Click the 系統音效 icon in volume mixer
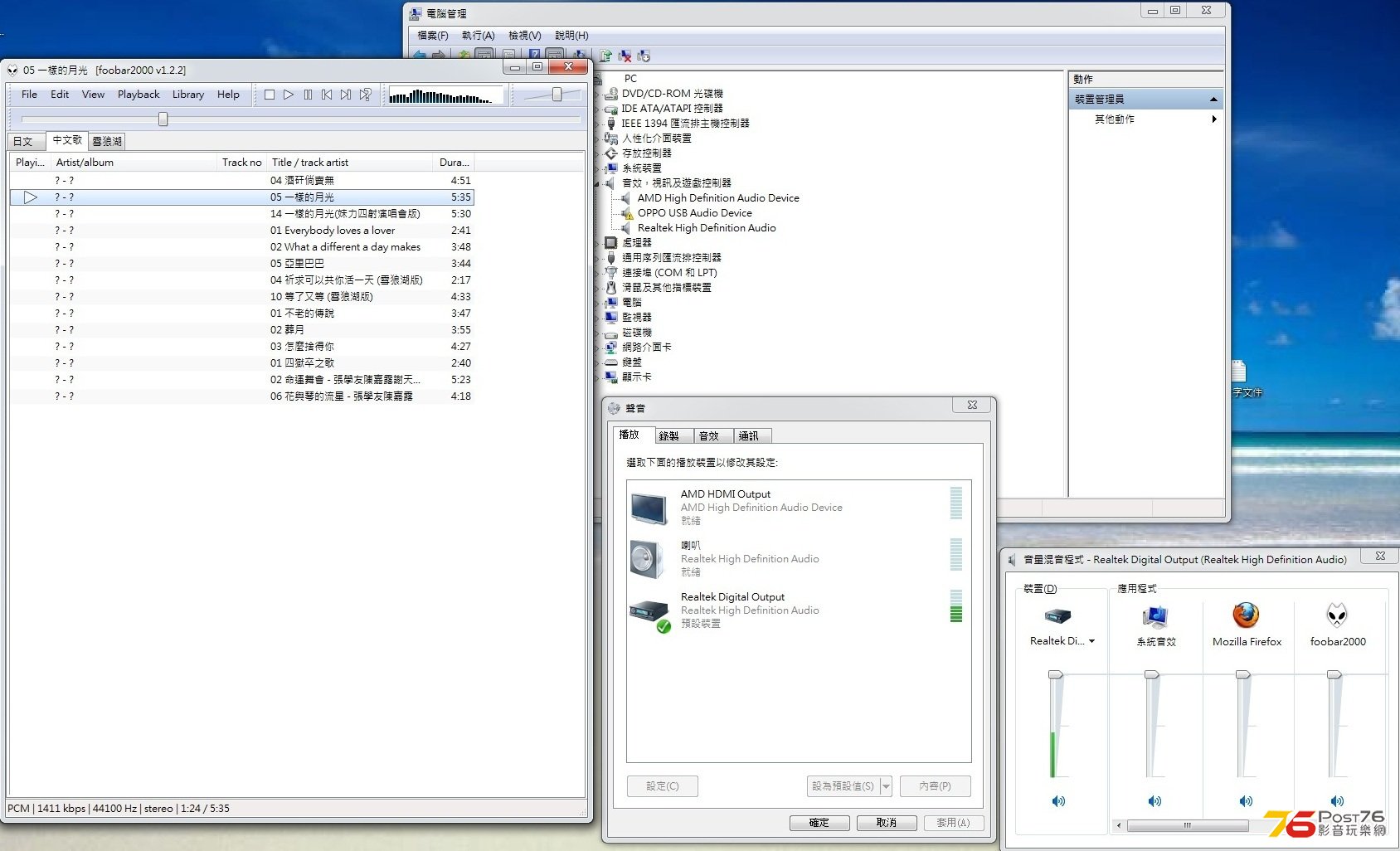The width and height of the screenshot is (1400, 851). point(1155,616)
